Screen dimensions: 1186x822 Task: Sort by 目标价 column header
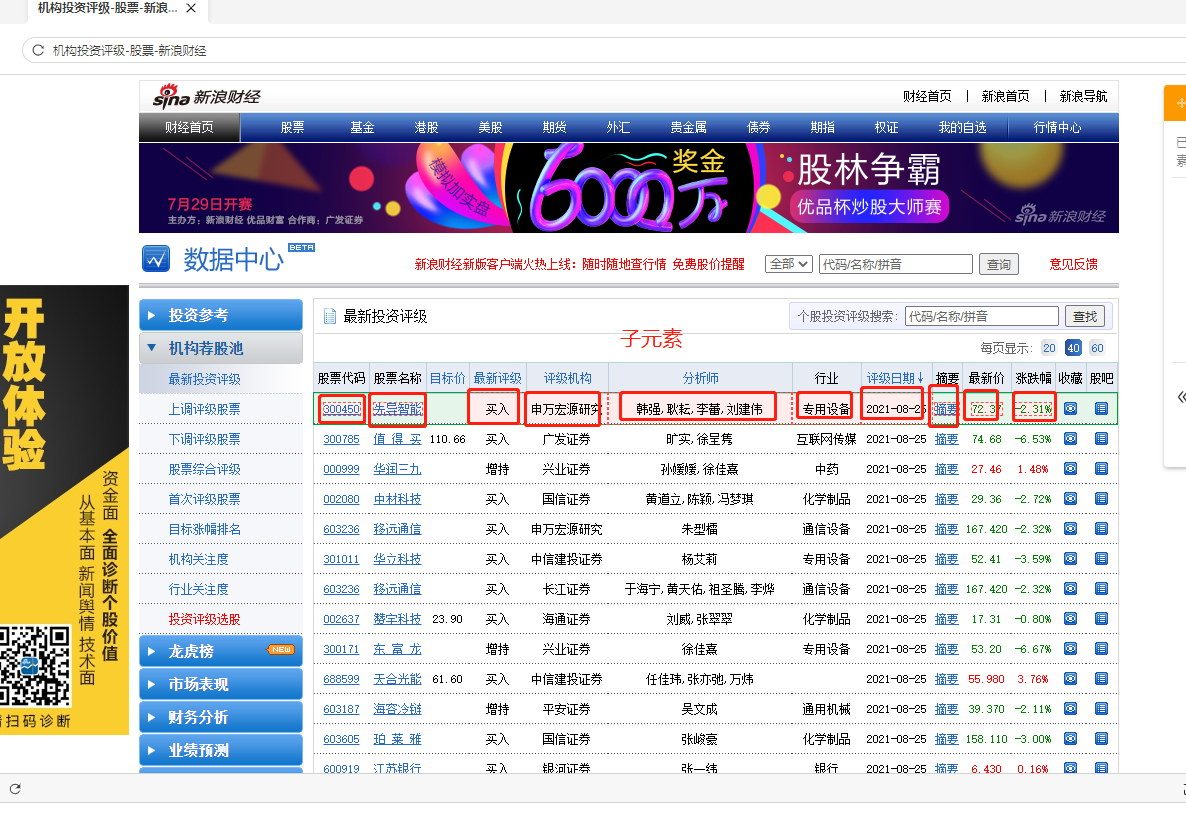(448, 378)
